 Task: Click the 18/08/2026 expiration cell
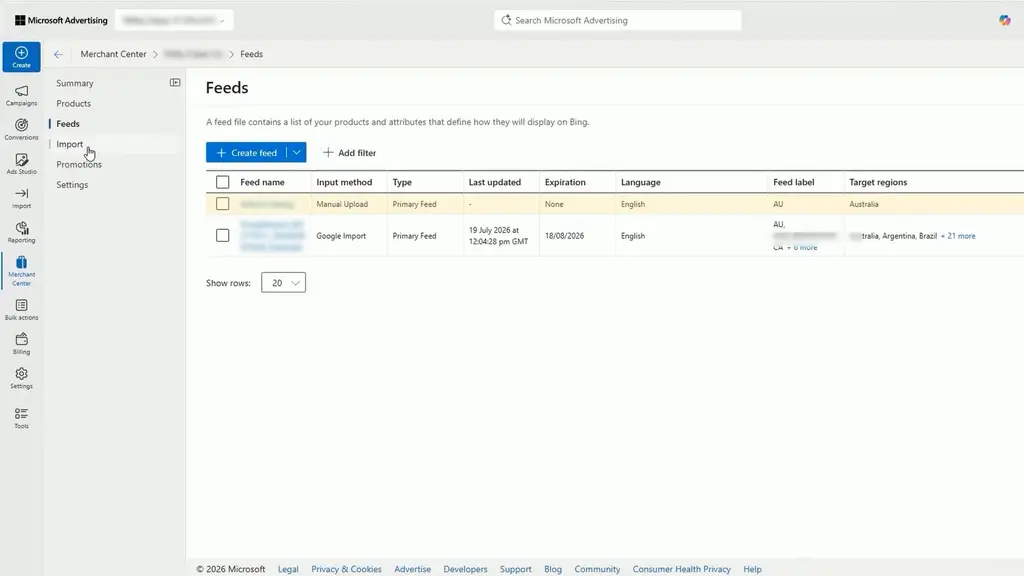[564, 236]
